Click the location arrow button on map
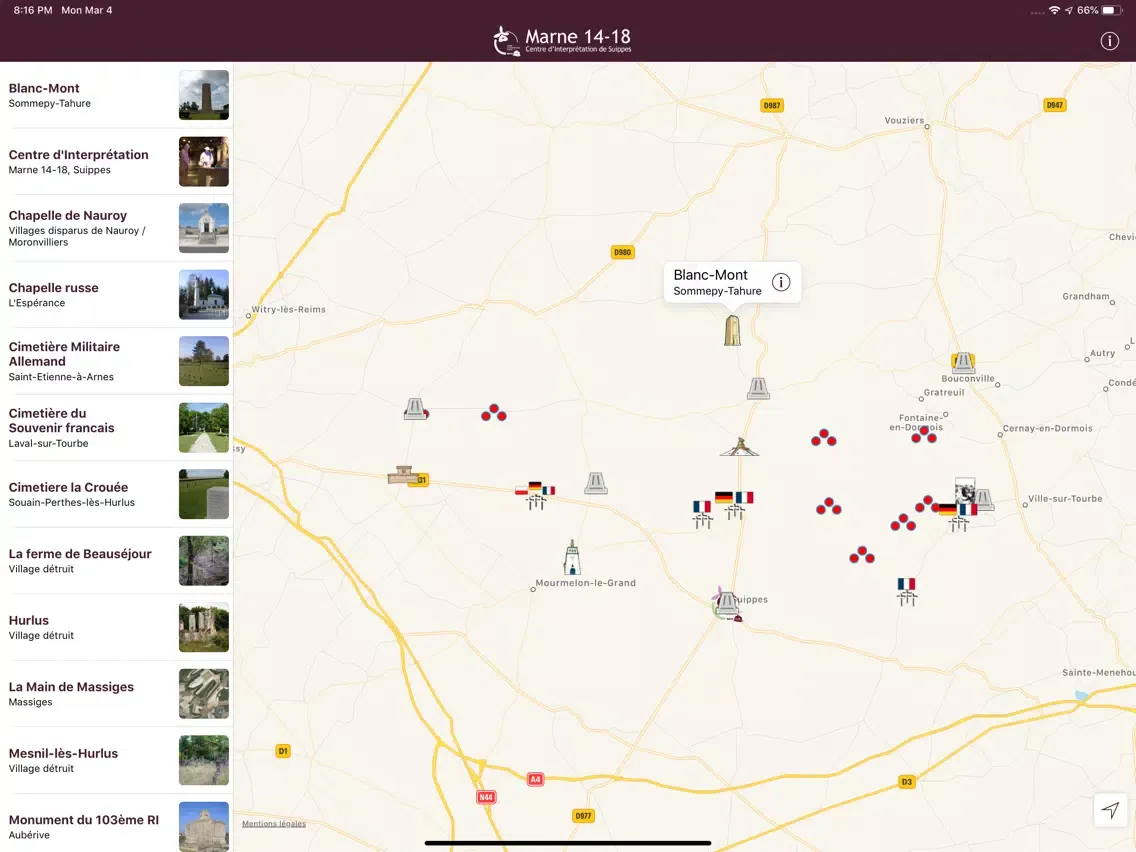This screenshot has height=852, width=1136. [1110, 809]
